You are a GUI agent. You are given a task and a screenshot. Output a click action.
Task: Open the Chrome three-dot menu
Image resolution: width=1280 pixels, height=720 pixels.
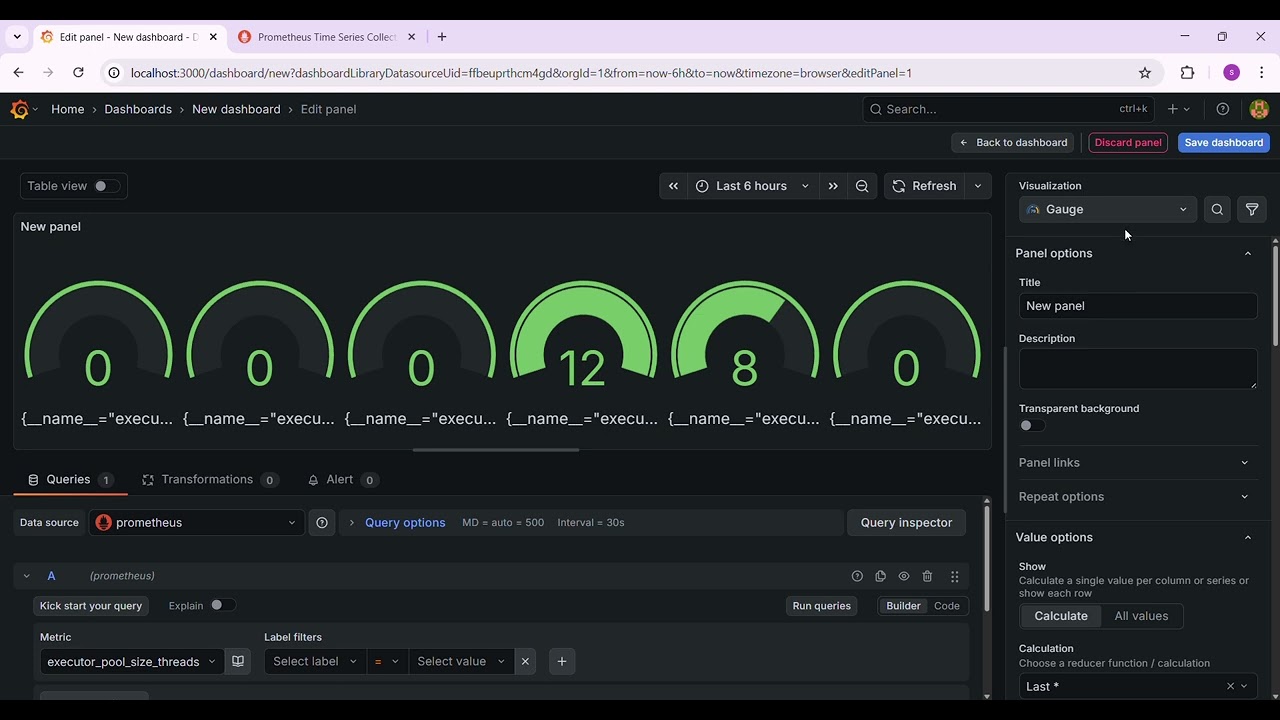(1262, 73)
